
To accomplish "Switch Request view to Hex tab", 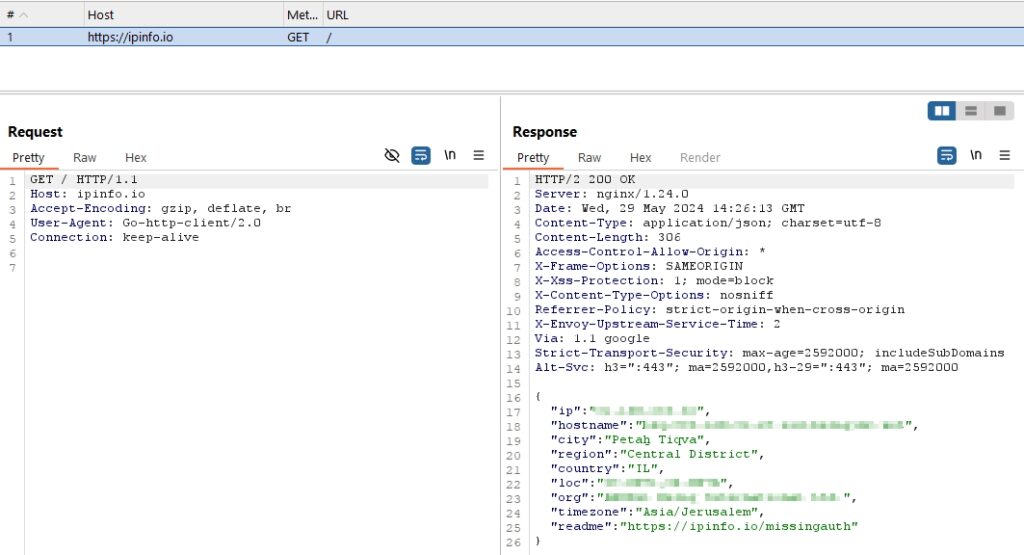I will 136,158.
